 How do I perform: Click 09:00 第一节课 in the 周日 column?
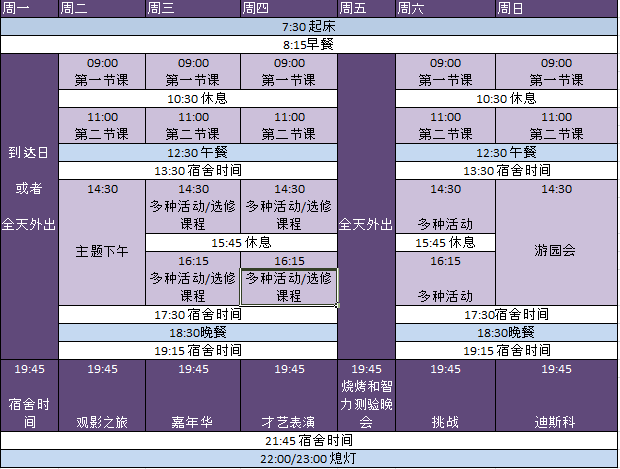pos(556,72)
